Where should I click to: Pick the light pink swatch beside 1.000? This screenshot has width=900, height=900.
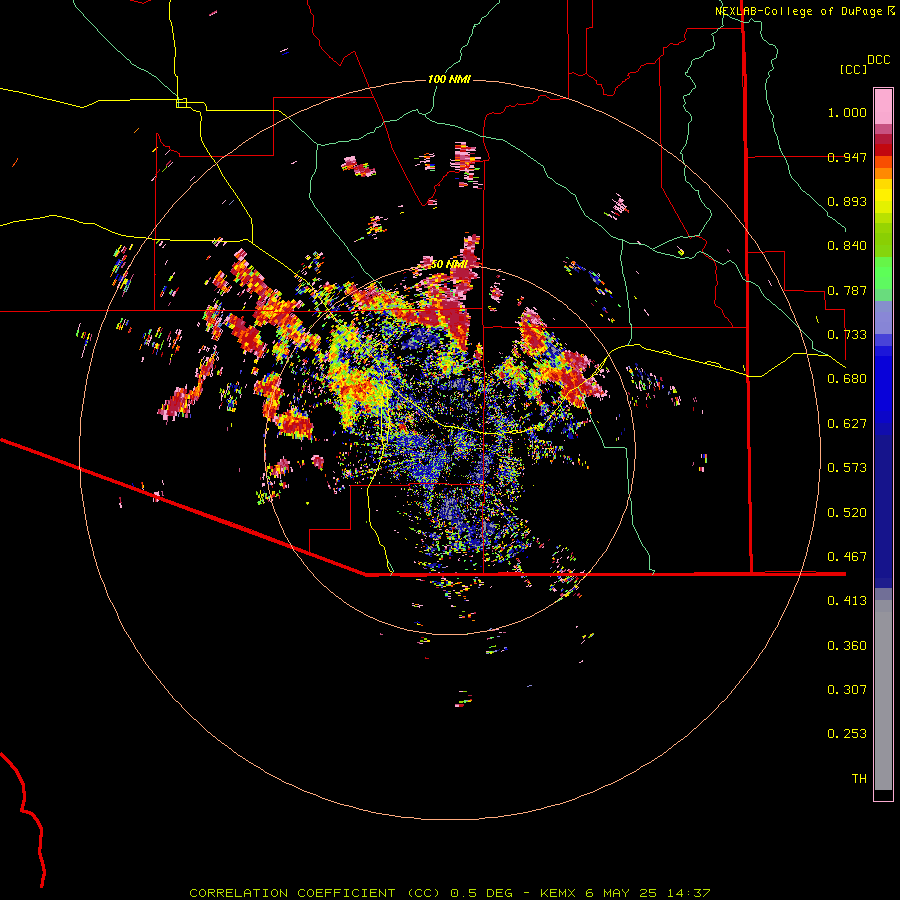pyautogui.click(x=883, y=107)
